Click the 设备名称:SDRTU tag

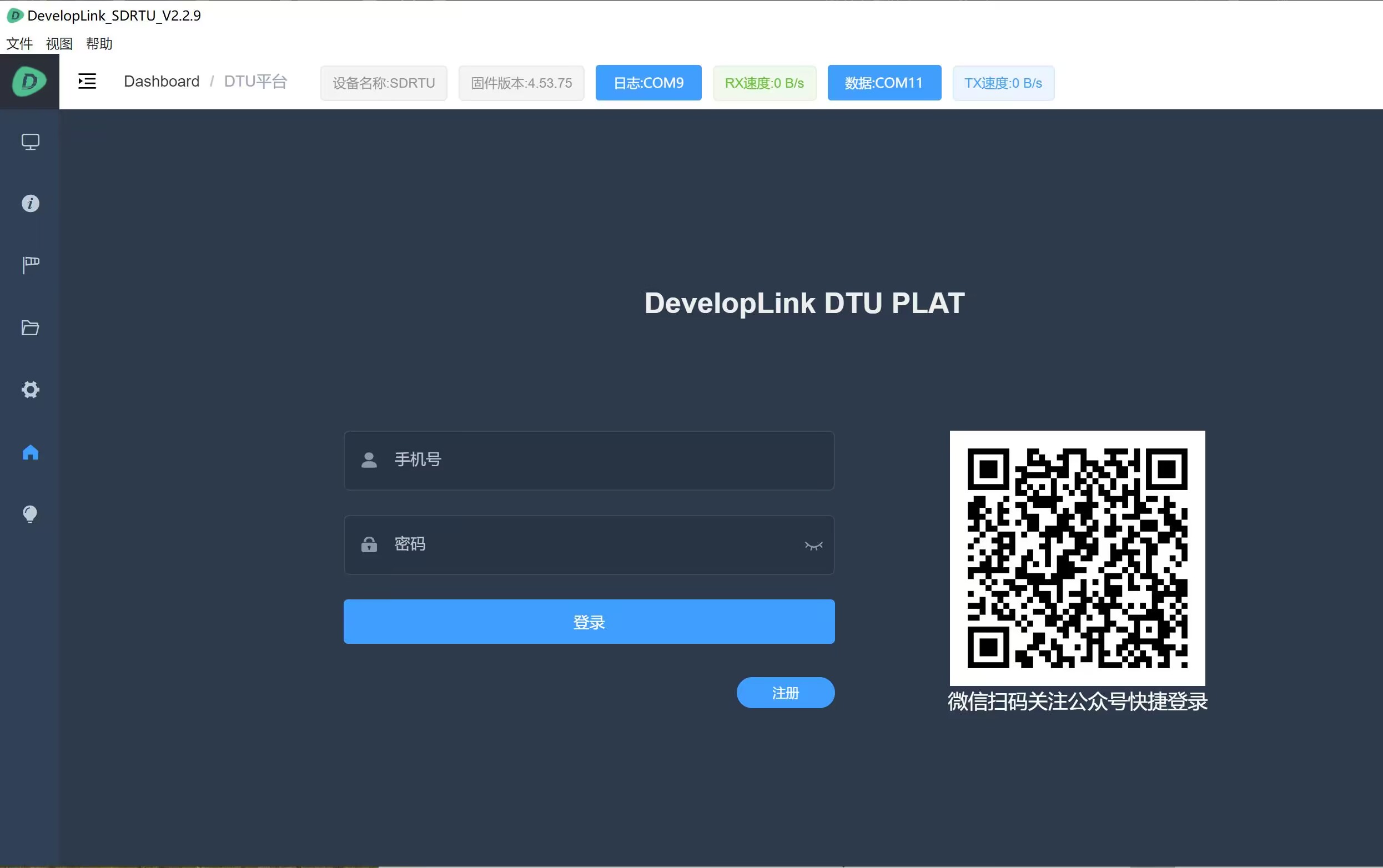(x=384, y=83)
